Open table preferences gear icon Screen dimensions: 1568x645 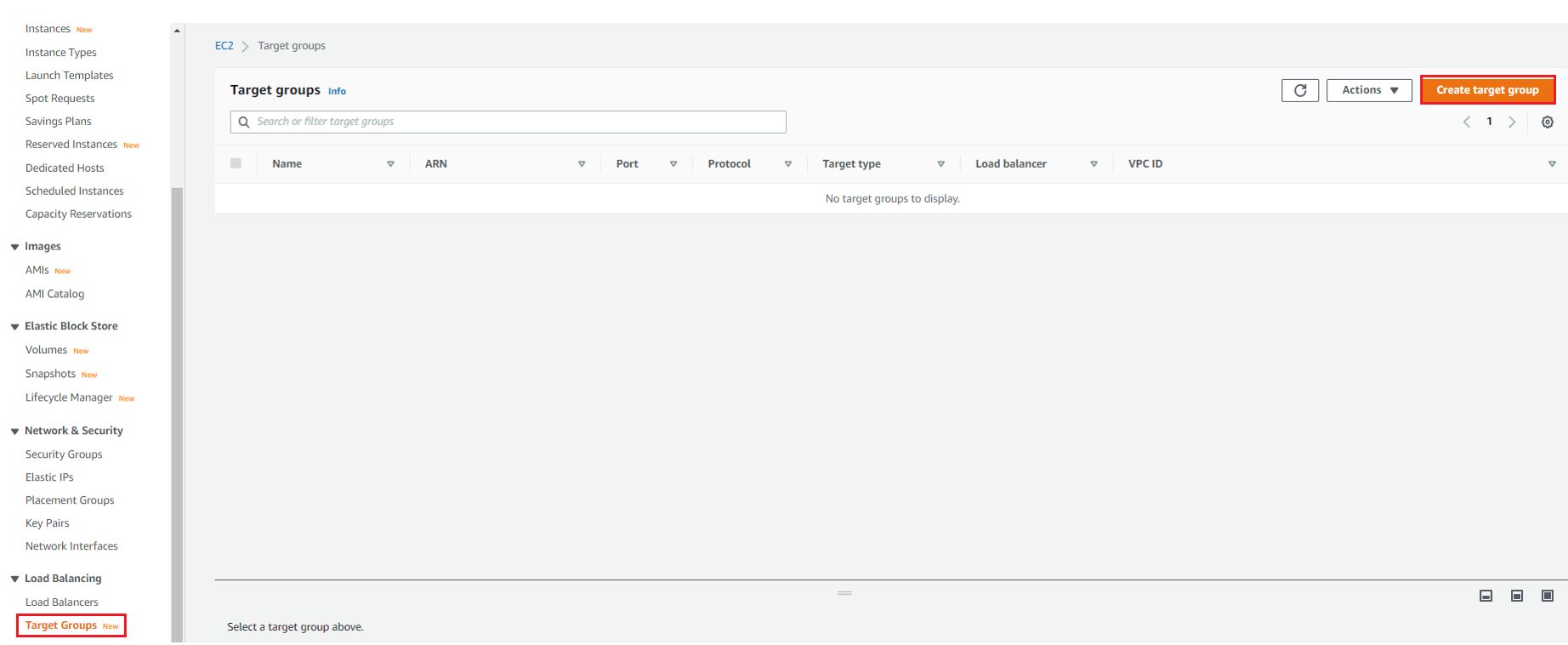click(1547, 122)
